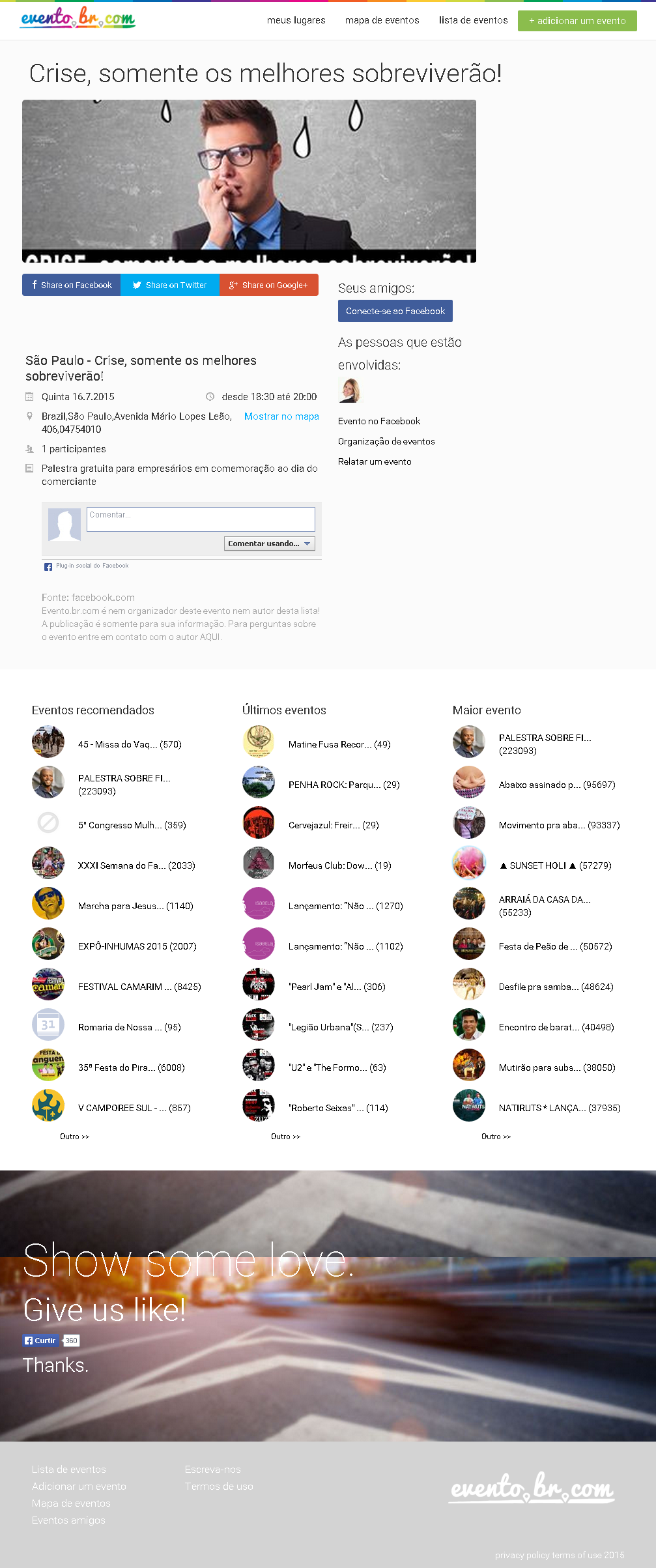The image size is (656, 1568).
Task: Click Facebook plug-in social icon
Action: click(x=48, y=567)
